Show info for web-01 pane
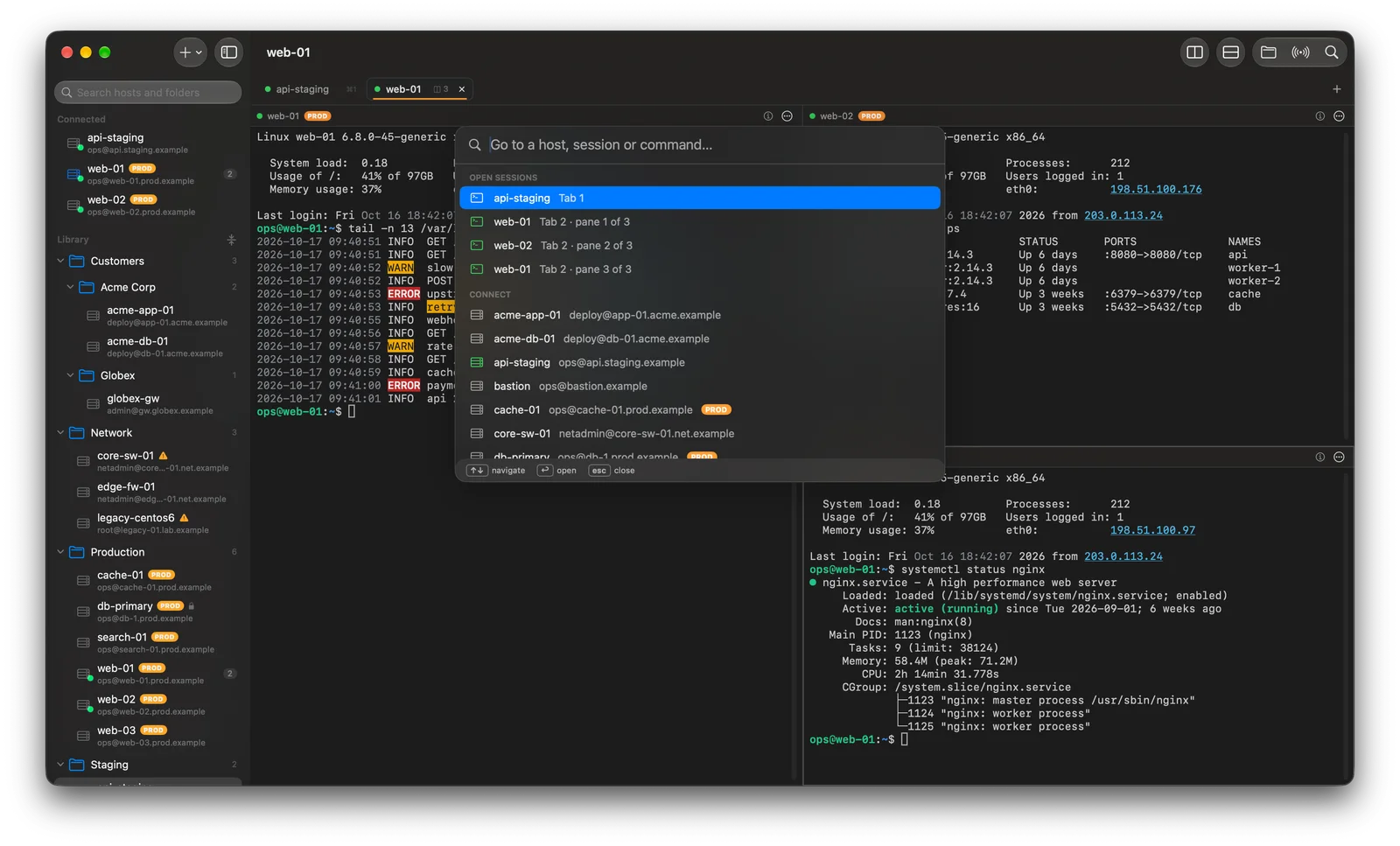 [768, 116]
